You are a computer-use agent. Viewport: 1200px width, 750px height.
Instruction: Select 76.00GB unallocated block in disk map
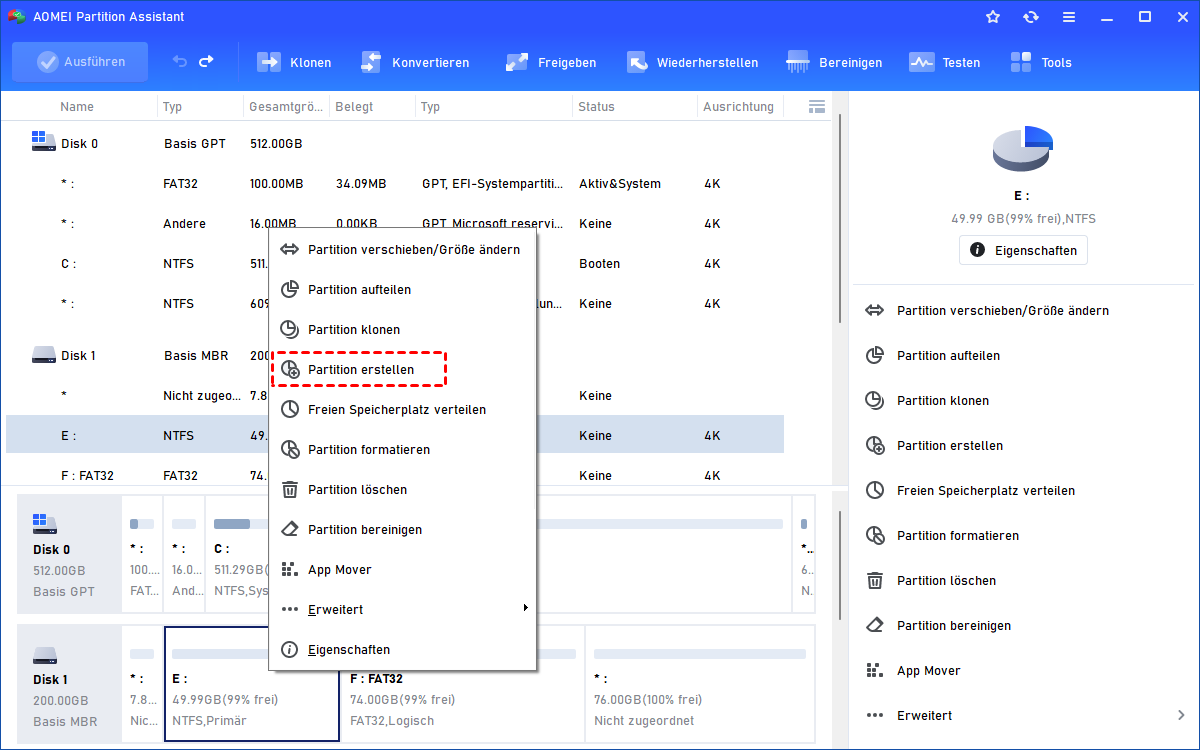tap(700, 684)
